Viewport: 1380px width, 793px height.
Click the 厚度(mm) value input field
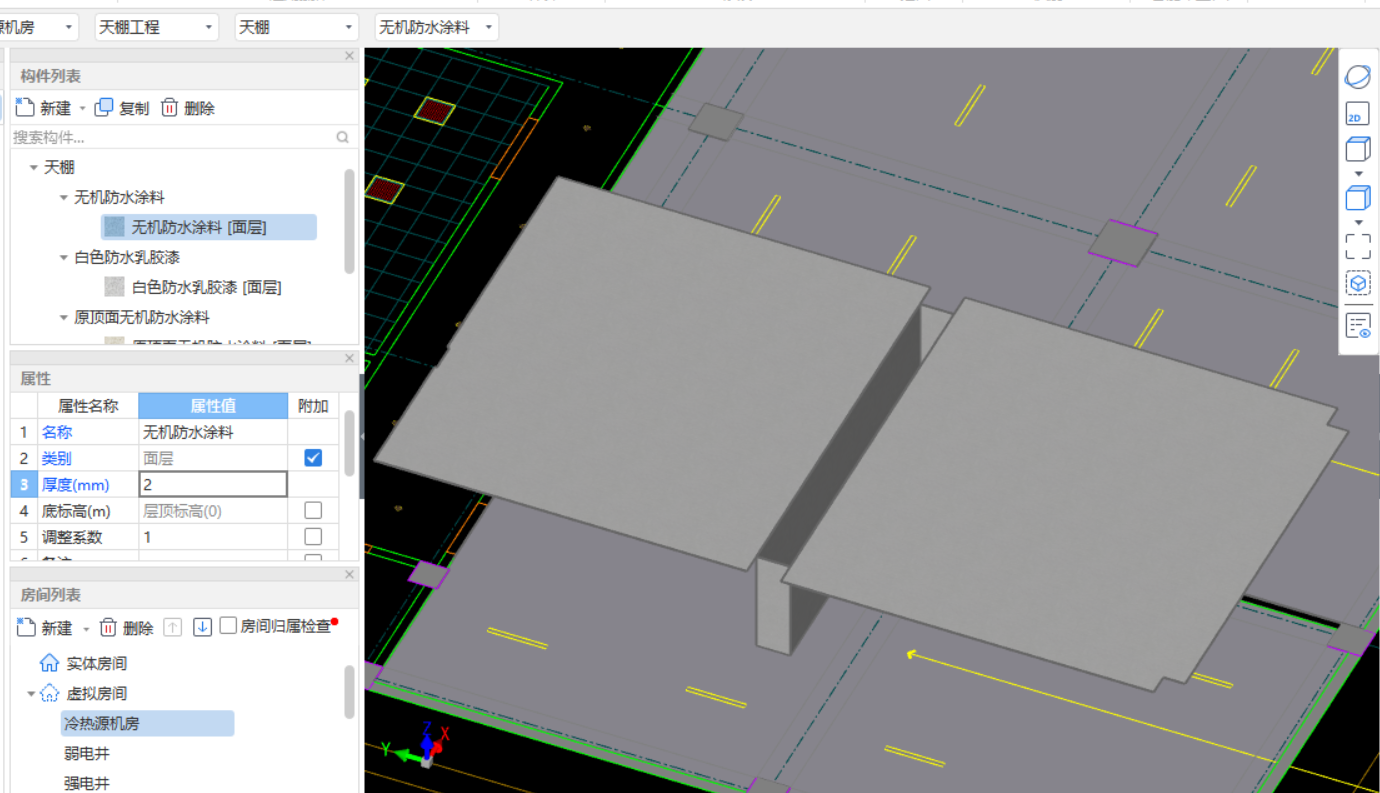213,484
